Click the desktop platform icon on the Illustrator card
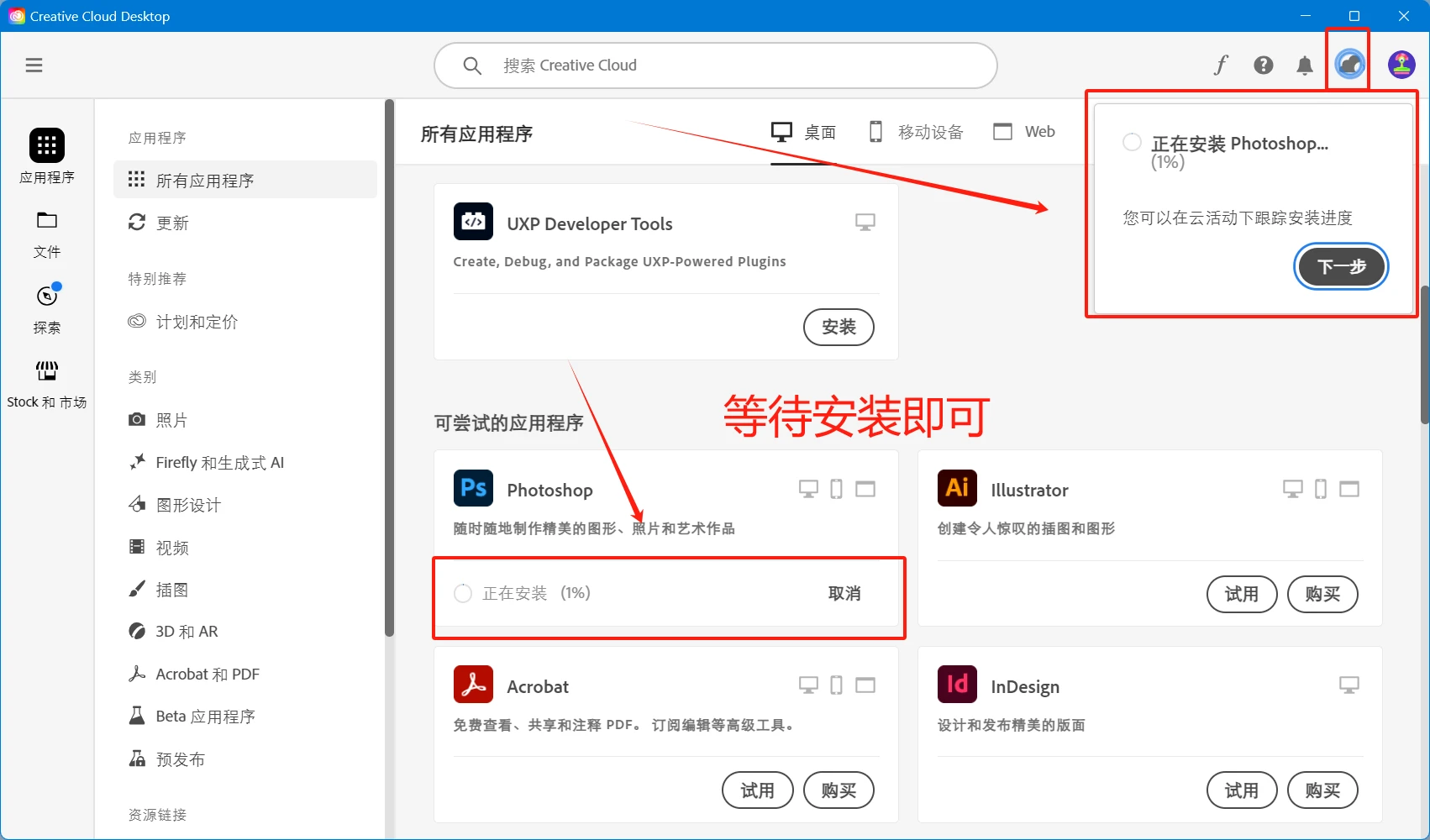Viewport: 1430px width, 840px height. [1293, 489]
